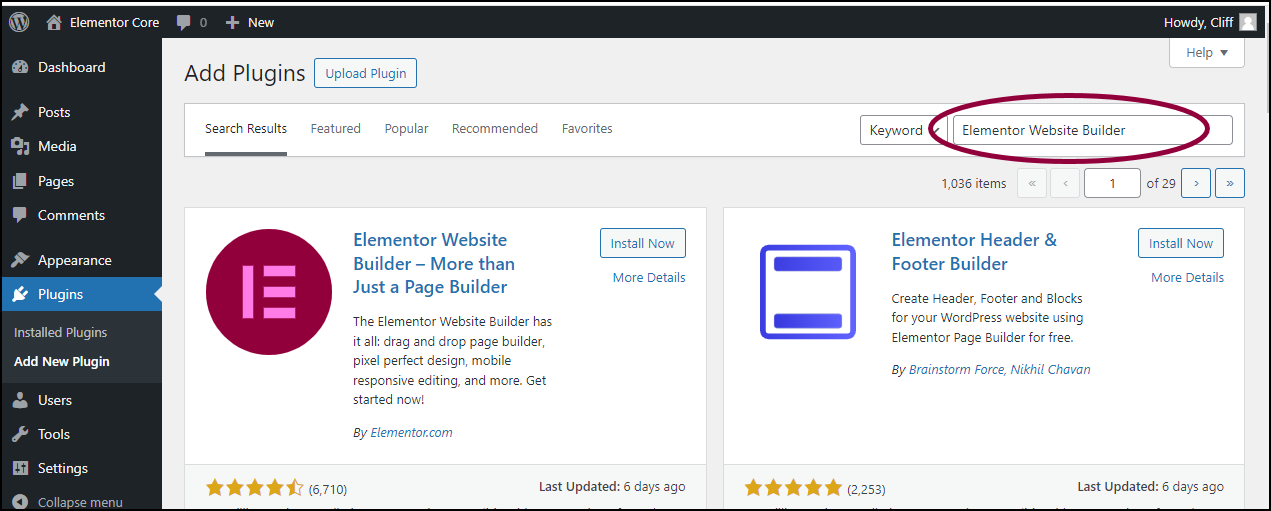The height and width of the screenshot is (511, 1271).
Task: Expand the Help panel dropdown
Action: [x=1206, y=53]
